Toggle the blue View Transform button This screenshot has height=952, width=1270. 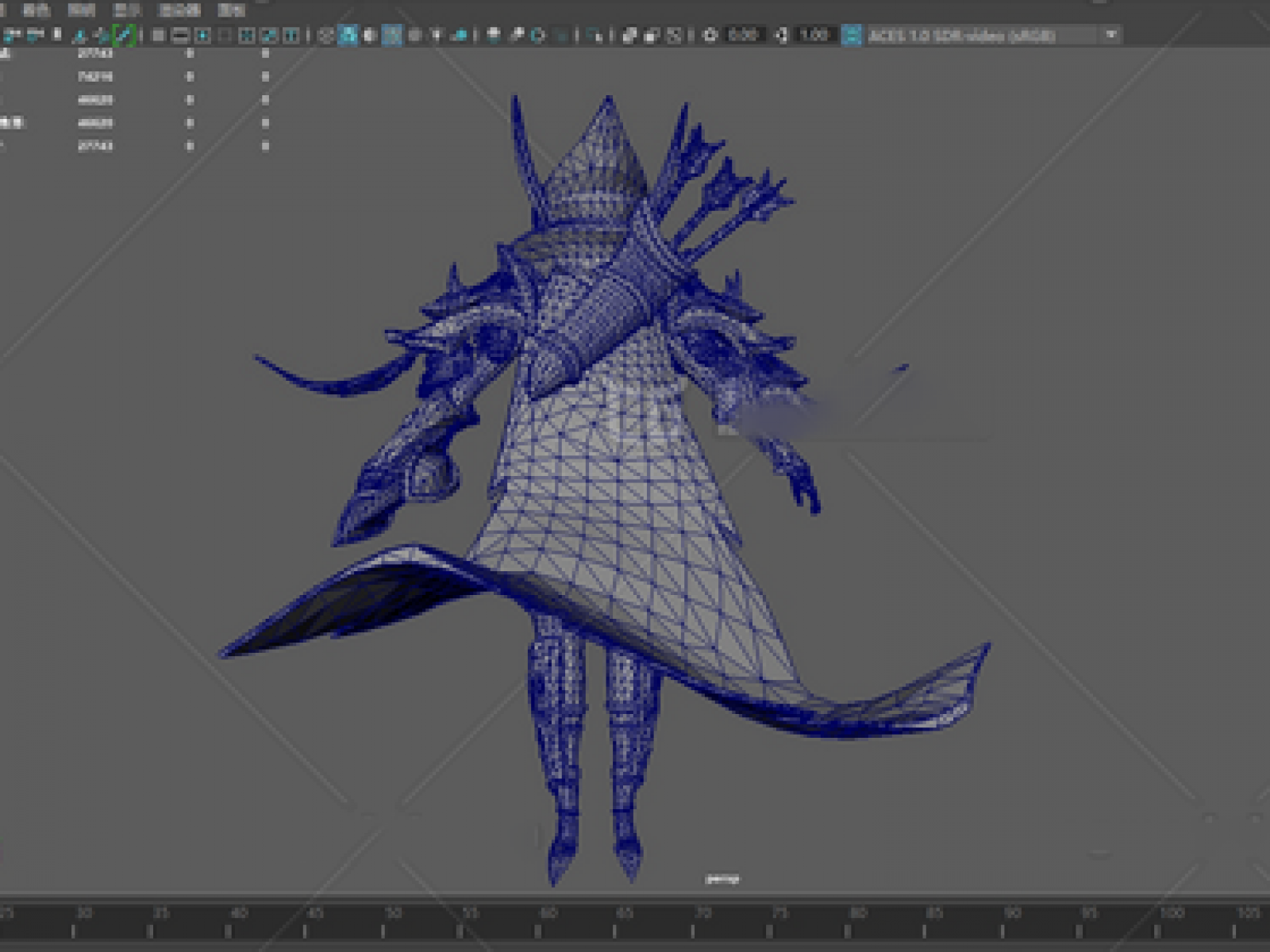852,35
